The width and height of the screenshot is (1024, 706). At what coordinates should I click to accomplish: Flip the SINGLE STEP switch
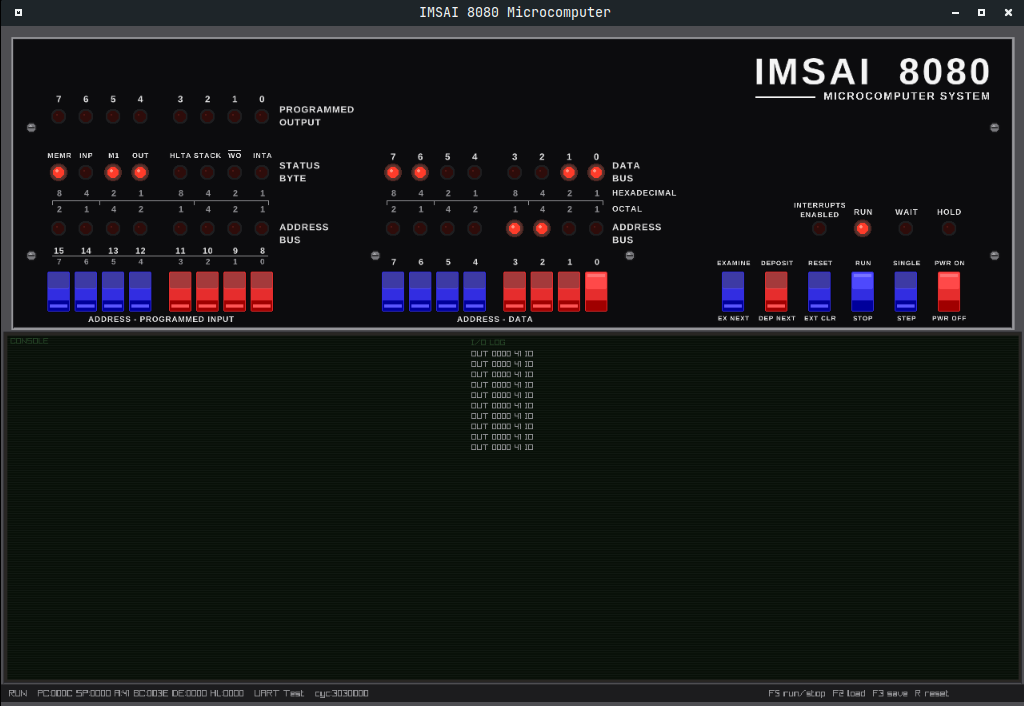coord(906,292)
